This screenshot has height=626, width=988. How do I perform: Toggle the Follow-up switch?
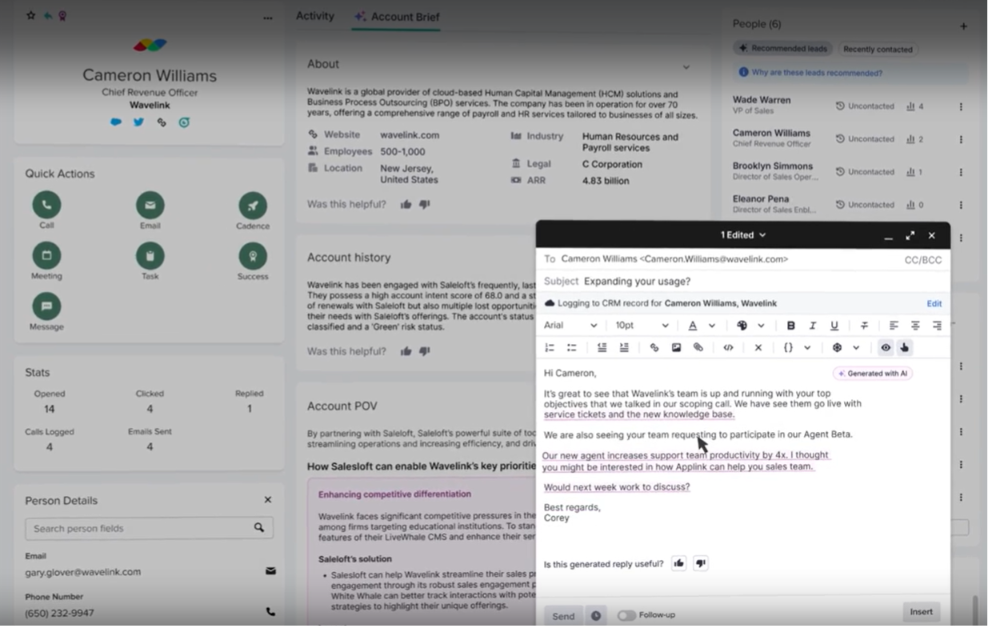(x=626, y=615)
